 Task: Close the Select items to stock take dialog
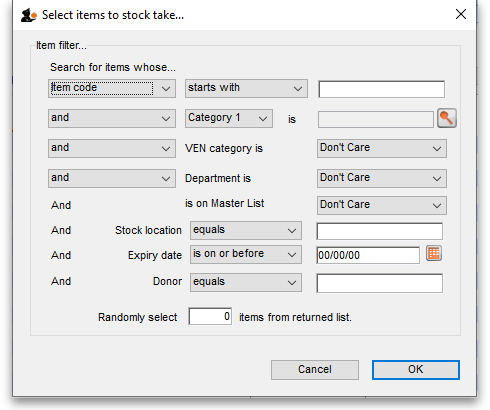(461, 14)
